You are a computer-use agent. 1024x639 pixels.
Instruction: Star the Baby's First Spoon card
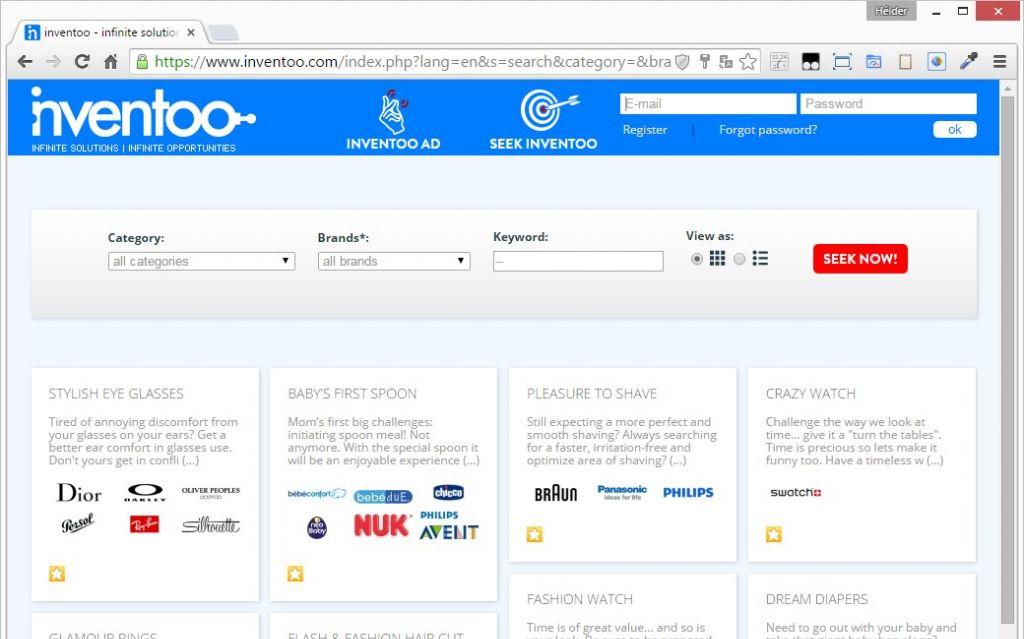coord(295,573)
